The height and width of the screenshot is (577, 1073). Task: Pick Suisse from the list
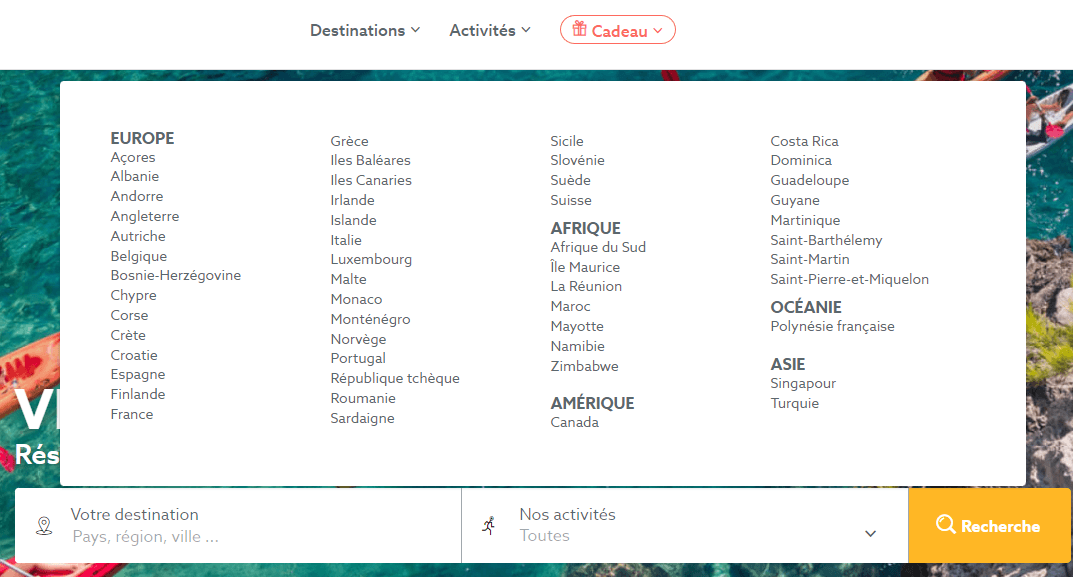[x=571, y=201]
